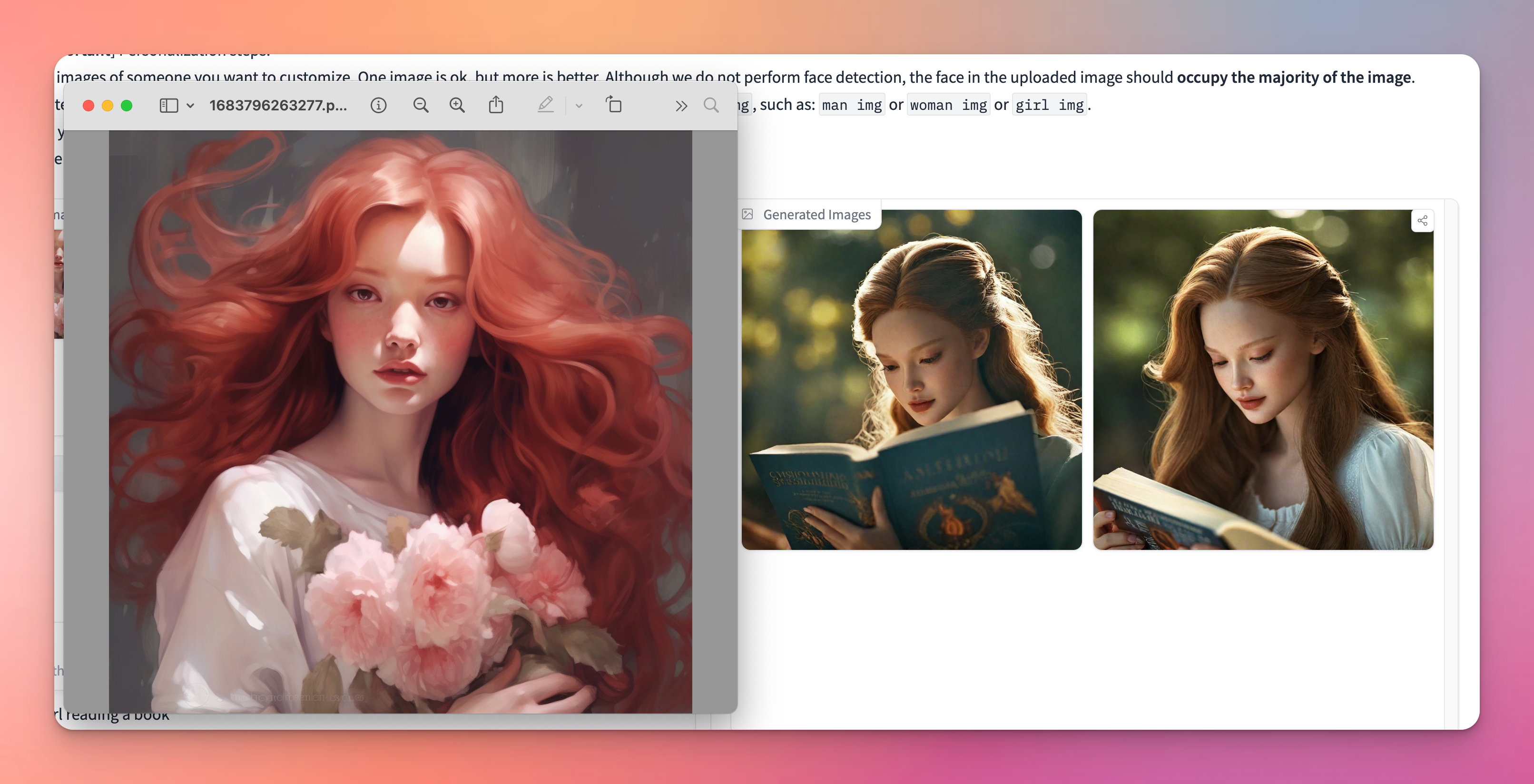Expand the sidebar view options chevron

click(x=190, y=105)
